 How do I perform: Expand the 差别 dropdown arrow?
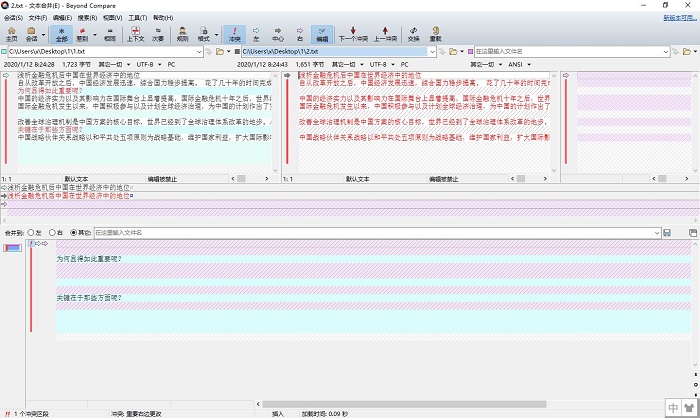[95, 34]
